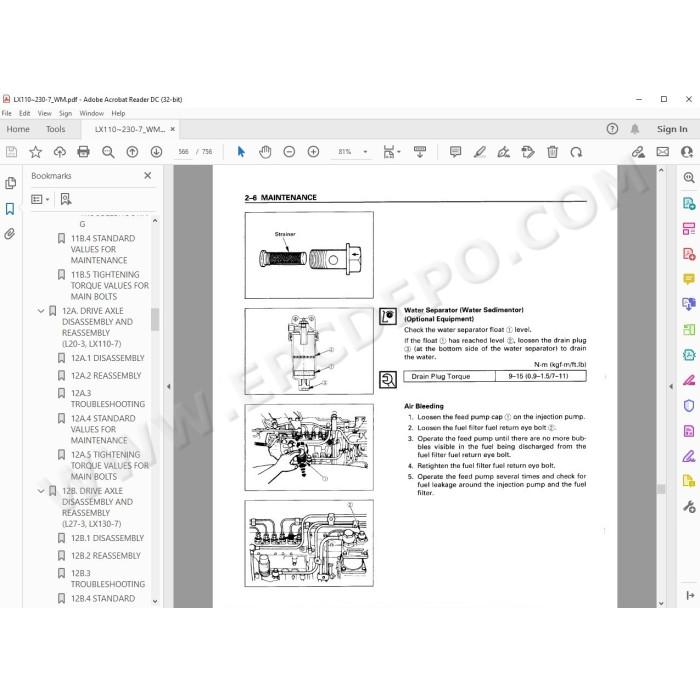Print the document with the printer icon
This screenshot has width=700, height=700.
(83, 152)
